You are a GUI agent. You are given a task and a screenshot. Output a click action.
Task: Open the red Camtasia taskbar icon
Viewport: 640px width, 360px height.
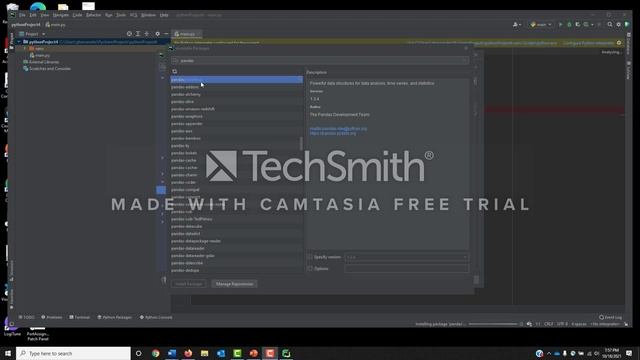coord(270,353)
